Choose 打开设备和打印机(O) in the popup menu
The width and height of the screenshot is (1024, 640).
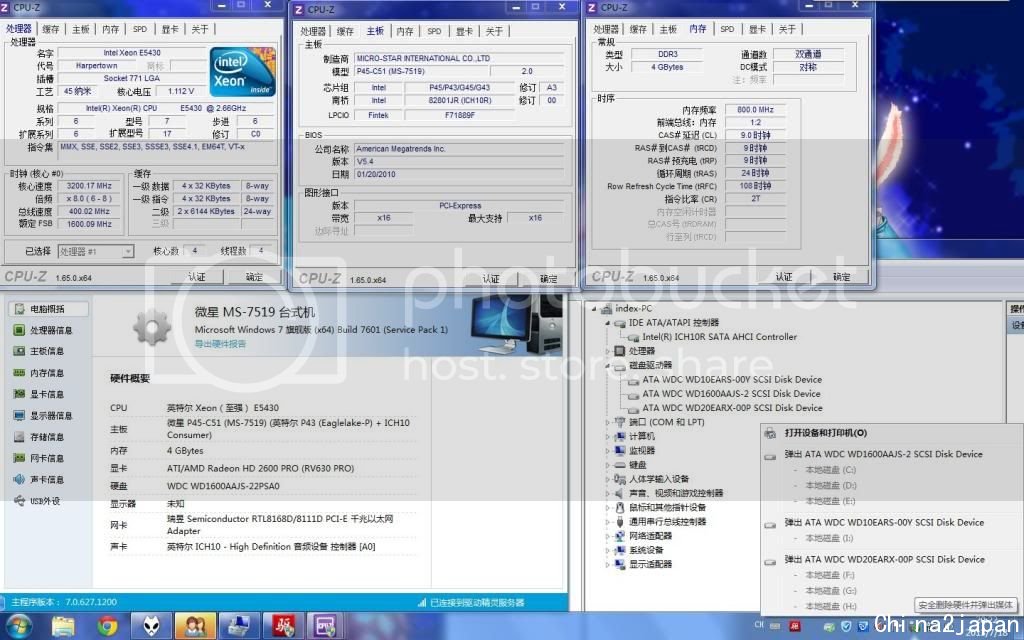tap(825, 433)
